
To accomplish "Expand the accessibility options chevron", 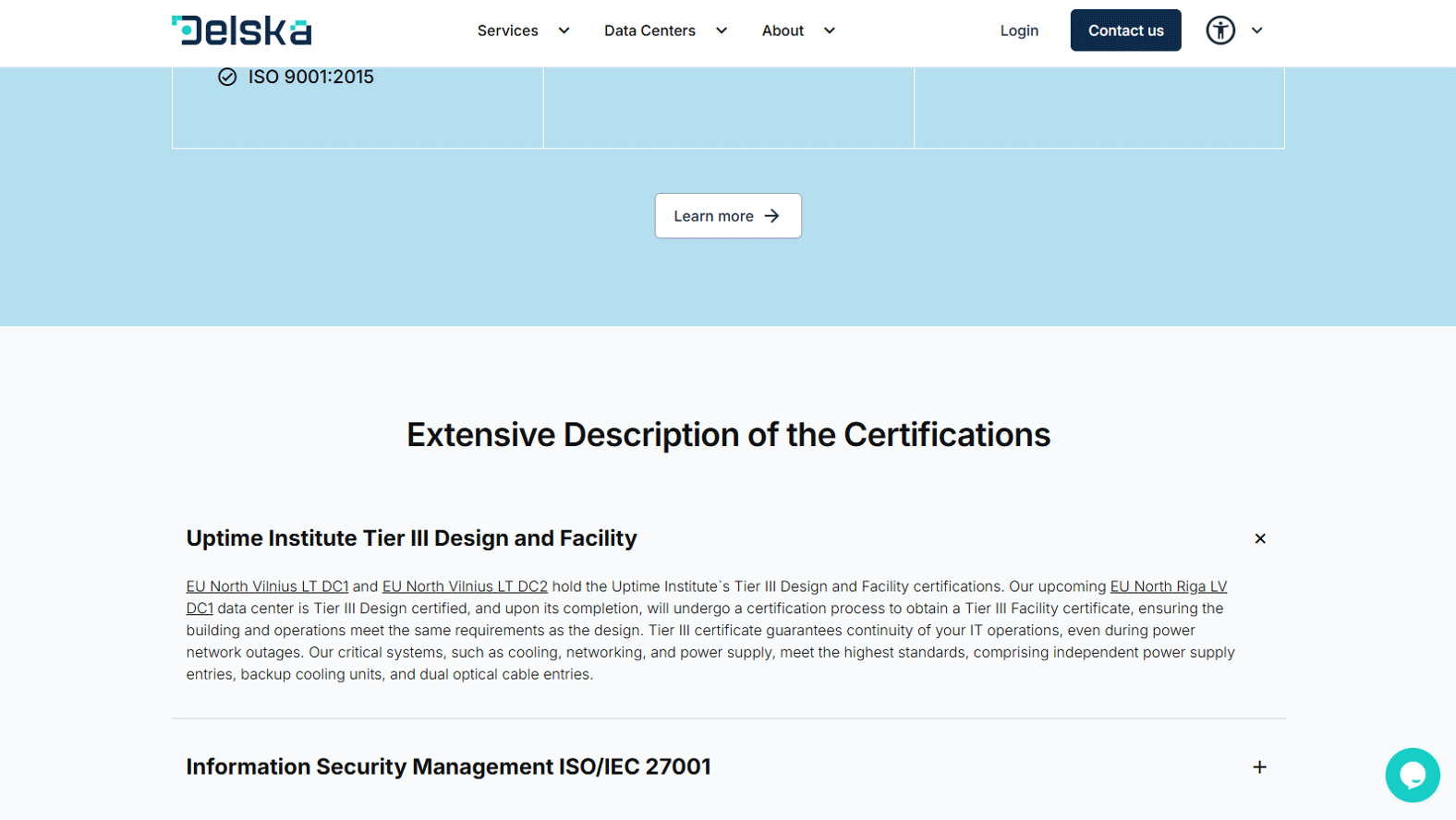I will [1256, 30].
